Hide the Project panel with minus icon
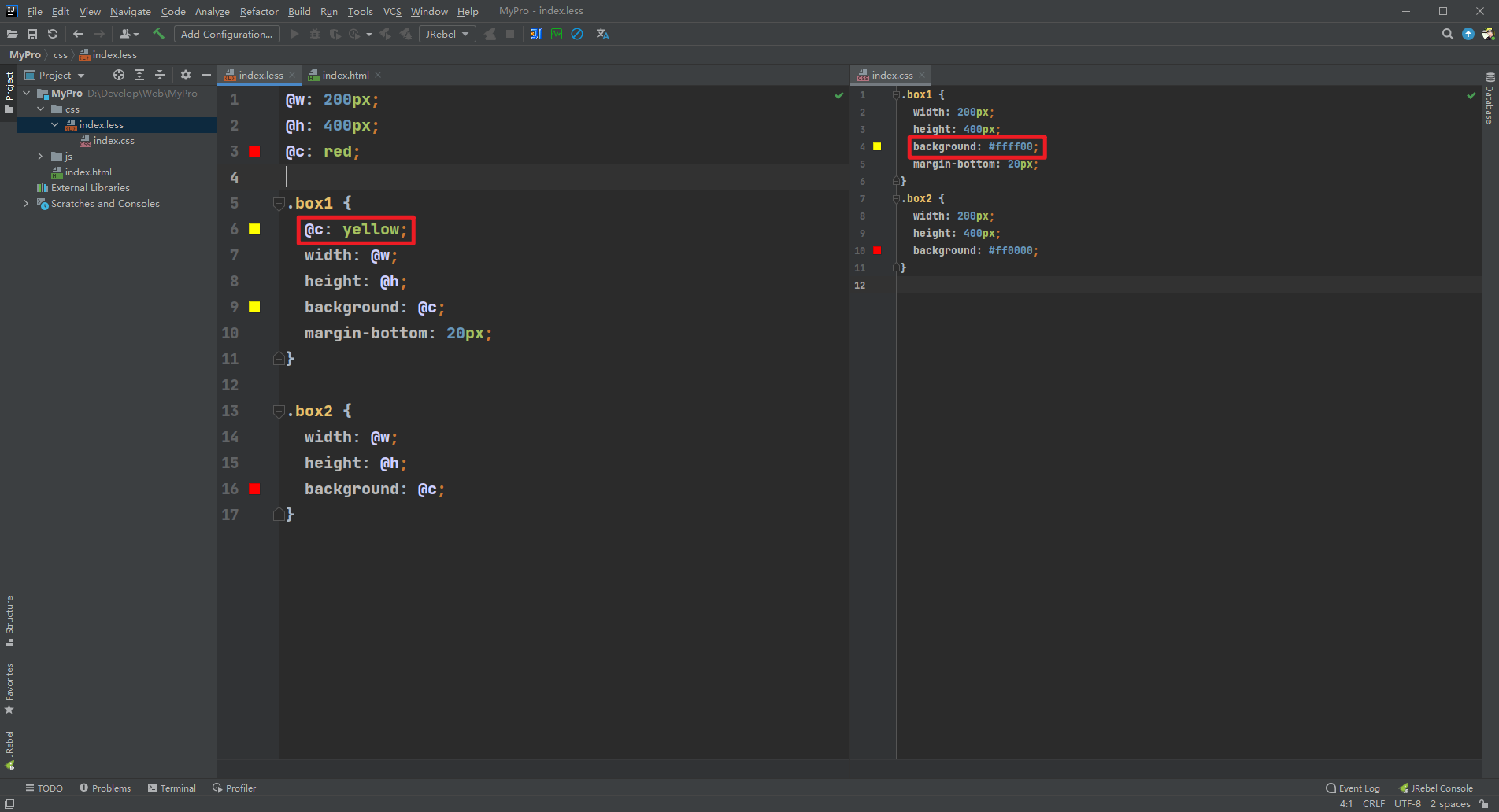 (x=206, y=75)
